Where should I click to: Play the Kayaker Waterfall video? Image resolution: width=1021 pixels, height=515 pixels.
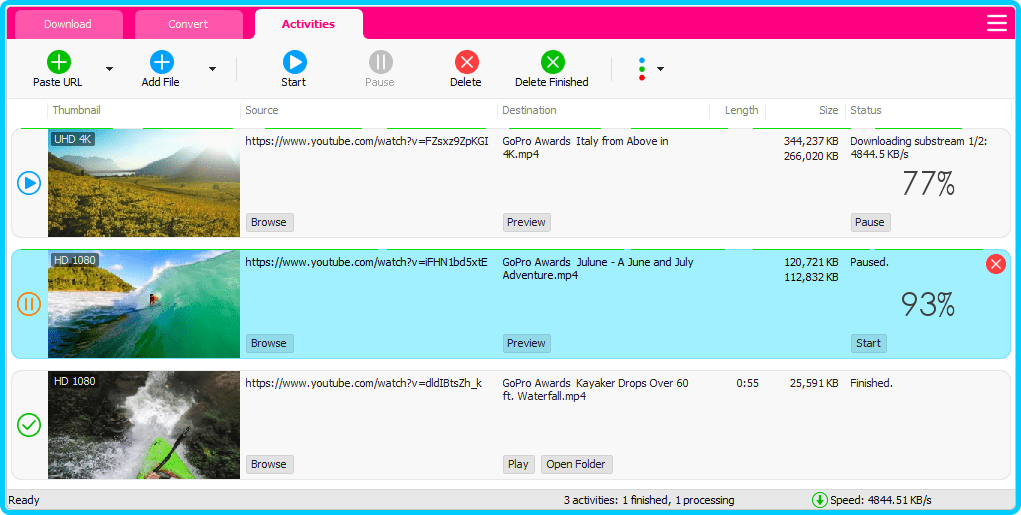click(518, 464)
